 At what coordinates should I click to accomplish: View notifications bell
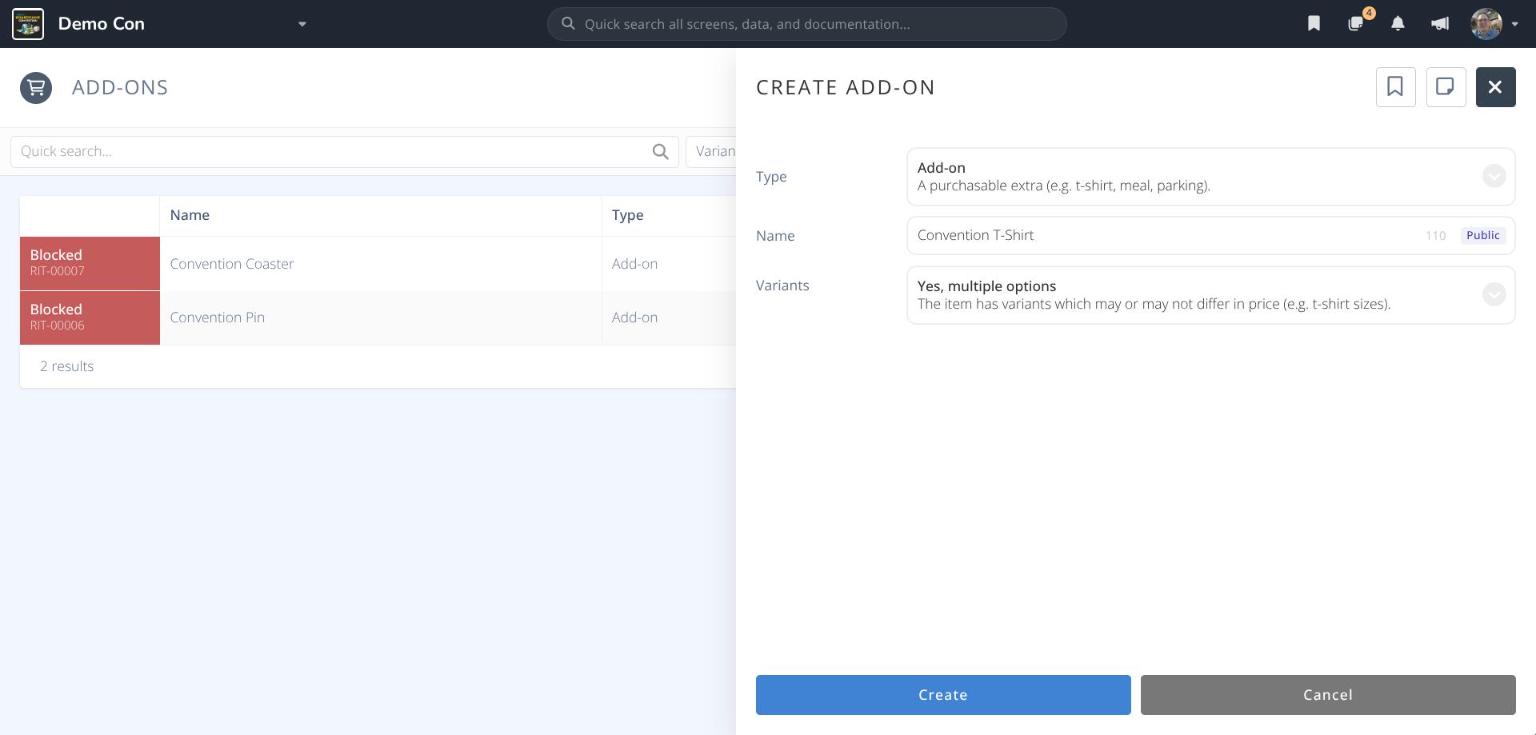(1398, 24)
